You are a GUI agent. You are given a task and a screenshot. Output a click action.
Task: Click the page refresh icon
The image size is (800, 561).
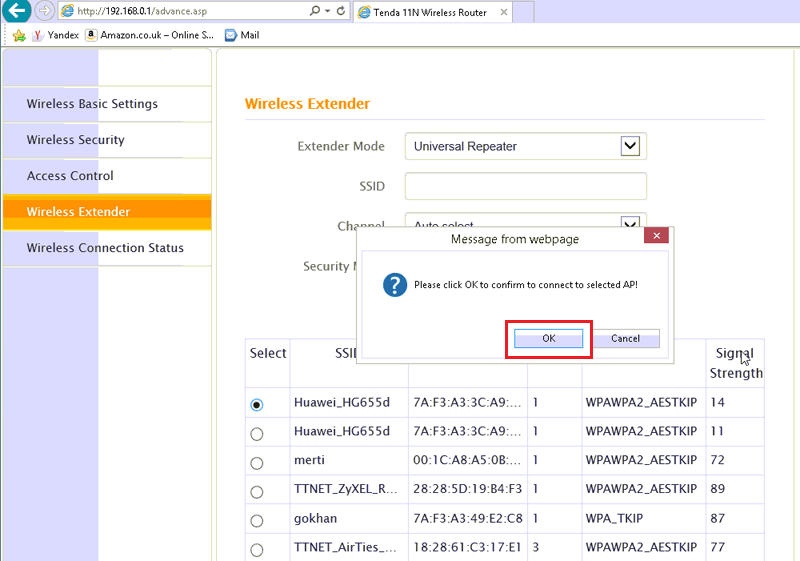tap(341, 11)
